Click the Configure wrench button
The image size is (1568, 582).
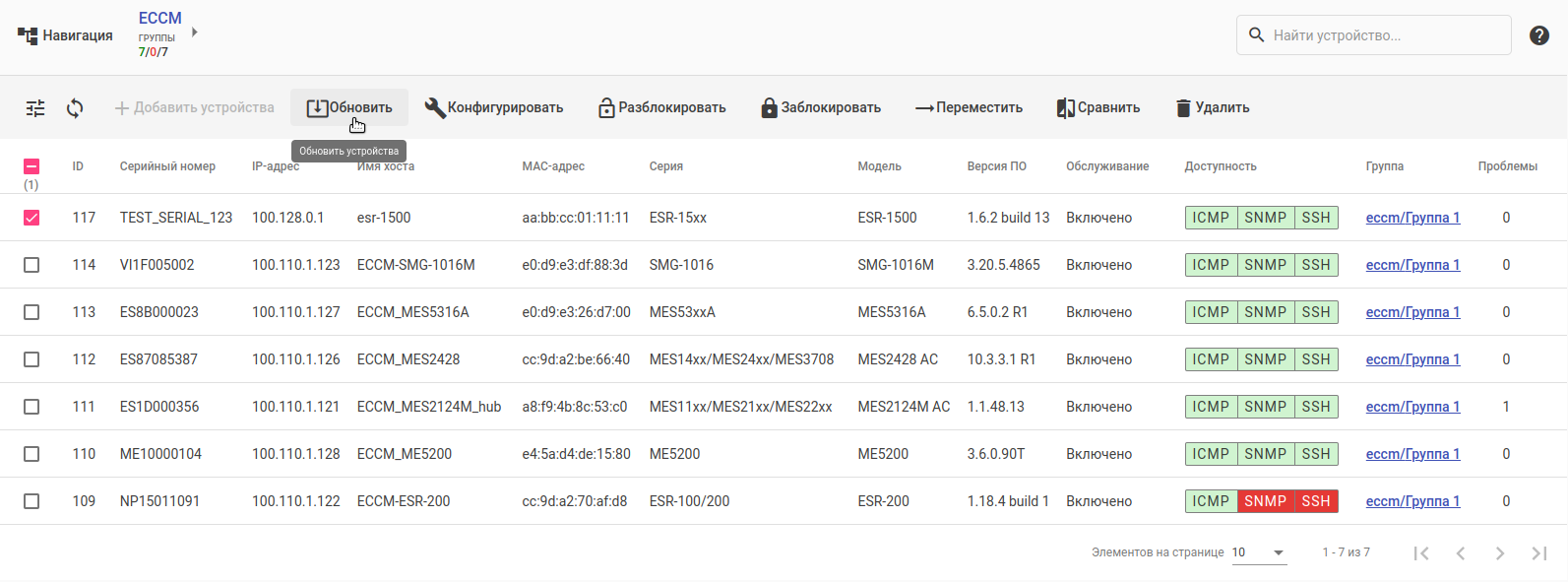click(x=494, y=108)
